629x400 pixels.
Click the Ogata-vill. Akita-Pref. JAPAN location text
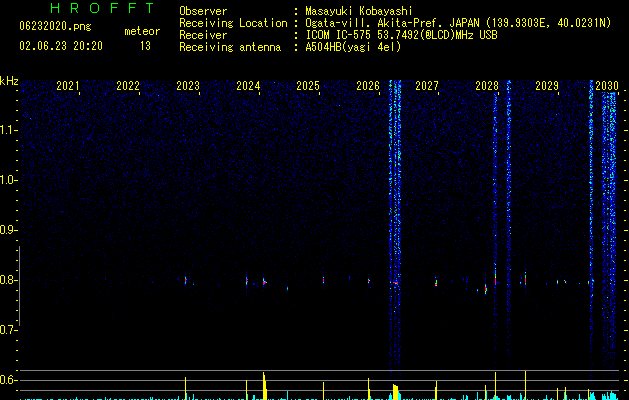point(458,23)
